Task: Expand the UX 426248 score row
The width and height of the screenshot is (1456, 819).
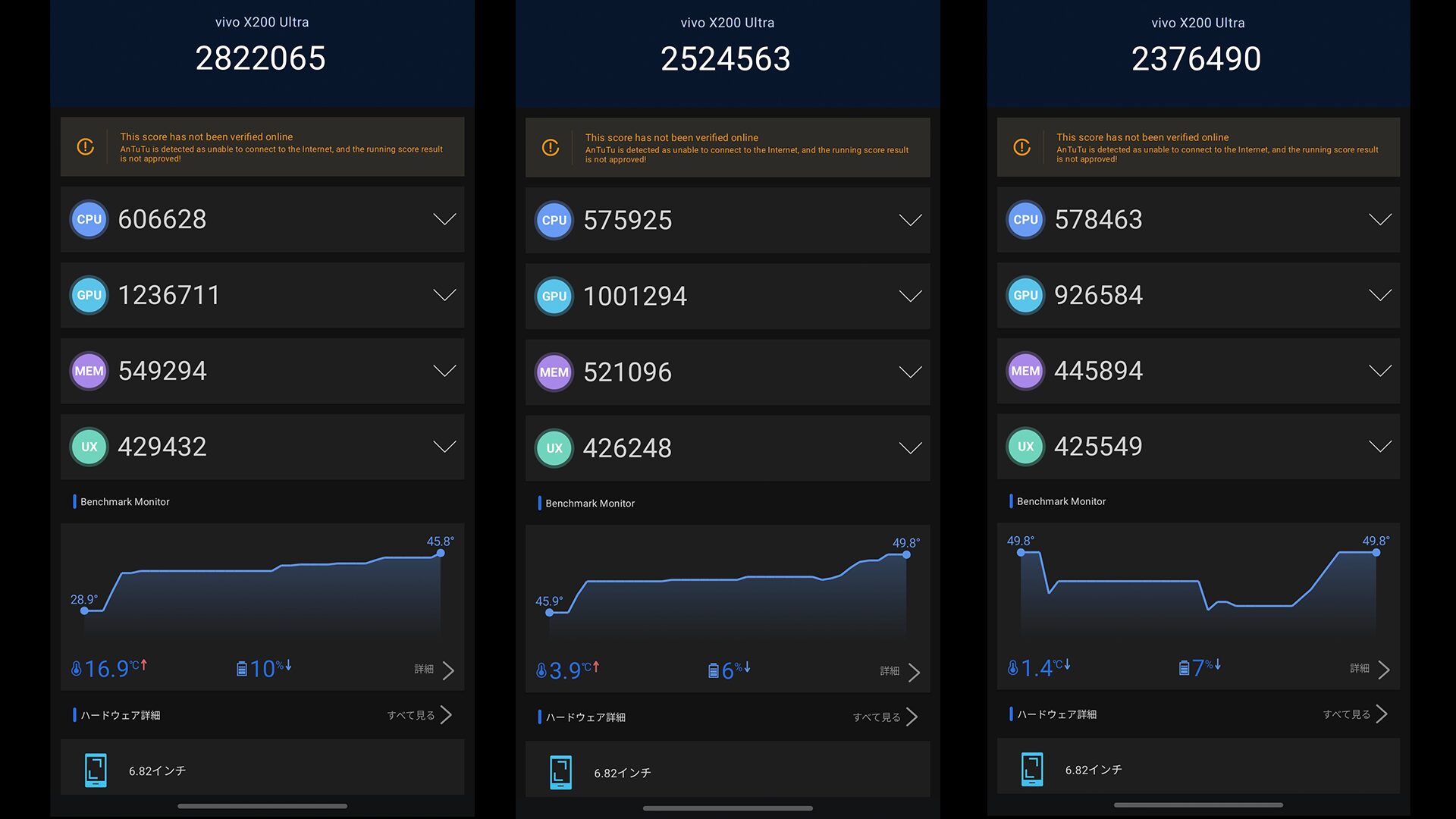Action: pos(727,448)
